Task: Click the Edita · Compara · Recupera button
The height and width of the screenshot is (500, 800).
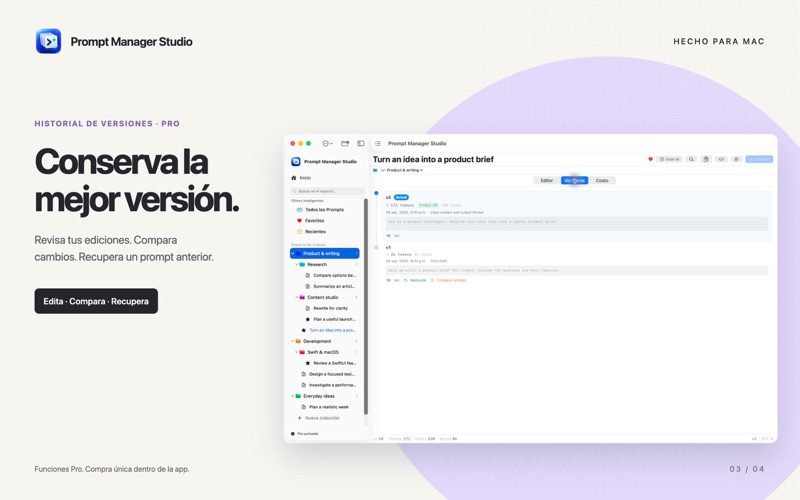Action: click(96, 301)
